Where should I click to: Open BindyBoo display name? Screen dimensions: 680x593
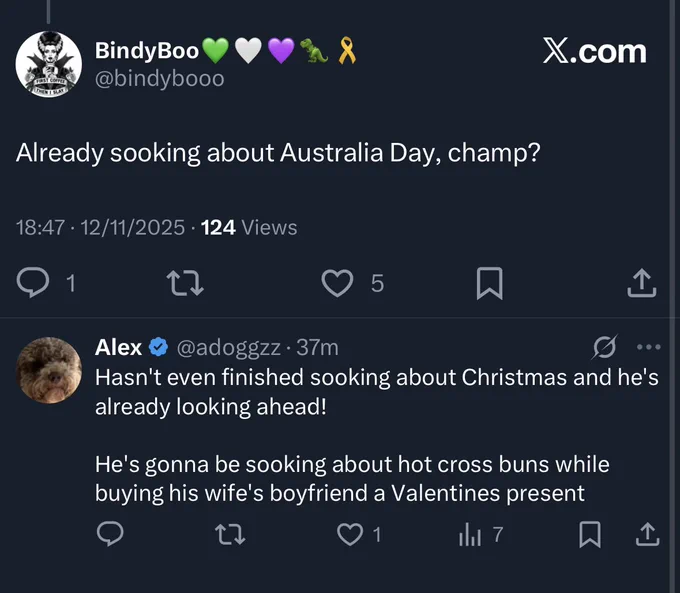147,50
